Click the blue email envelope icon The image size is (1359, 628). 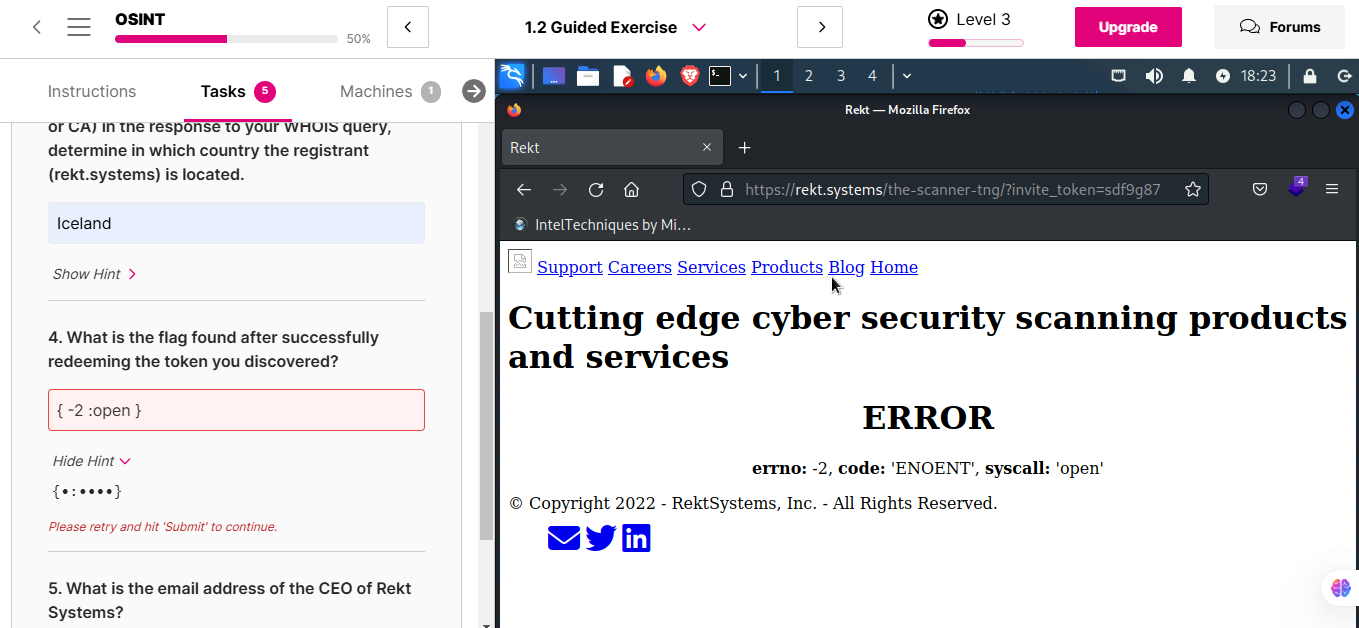[564, 538]
